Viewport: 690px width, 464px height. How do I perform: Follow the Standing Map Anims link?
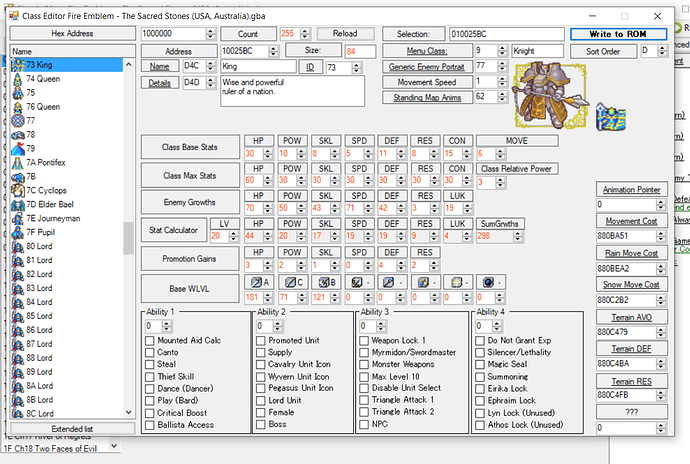[427, 98]
